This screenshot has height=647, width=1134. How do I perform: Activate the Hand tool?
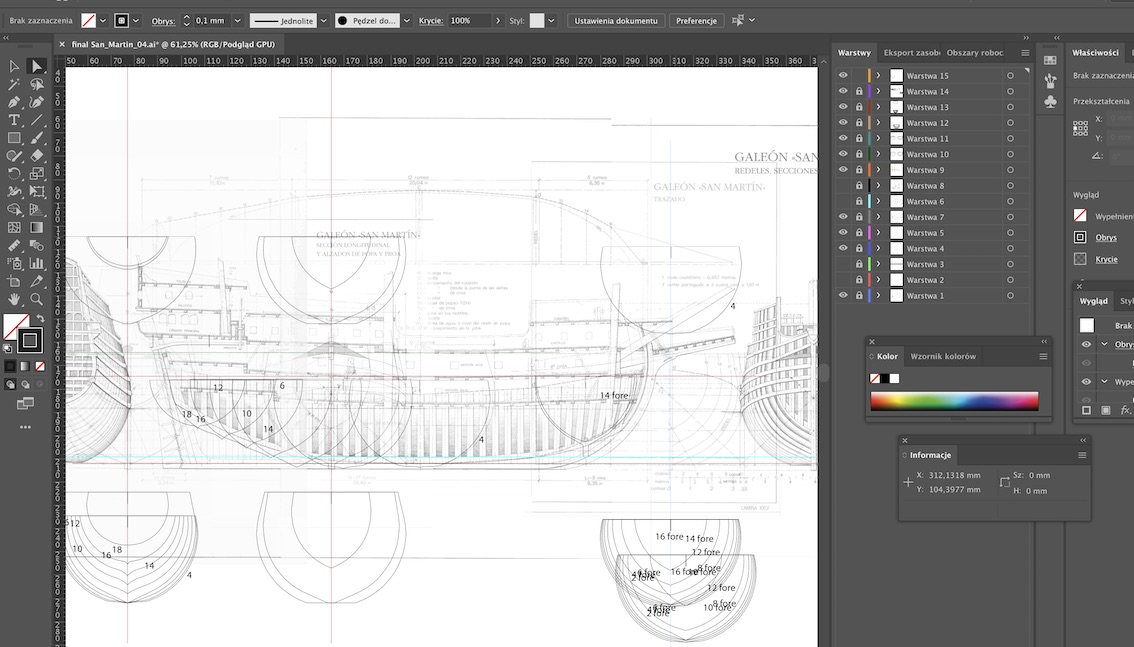tap(14, 299)
